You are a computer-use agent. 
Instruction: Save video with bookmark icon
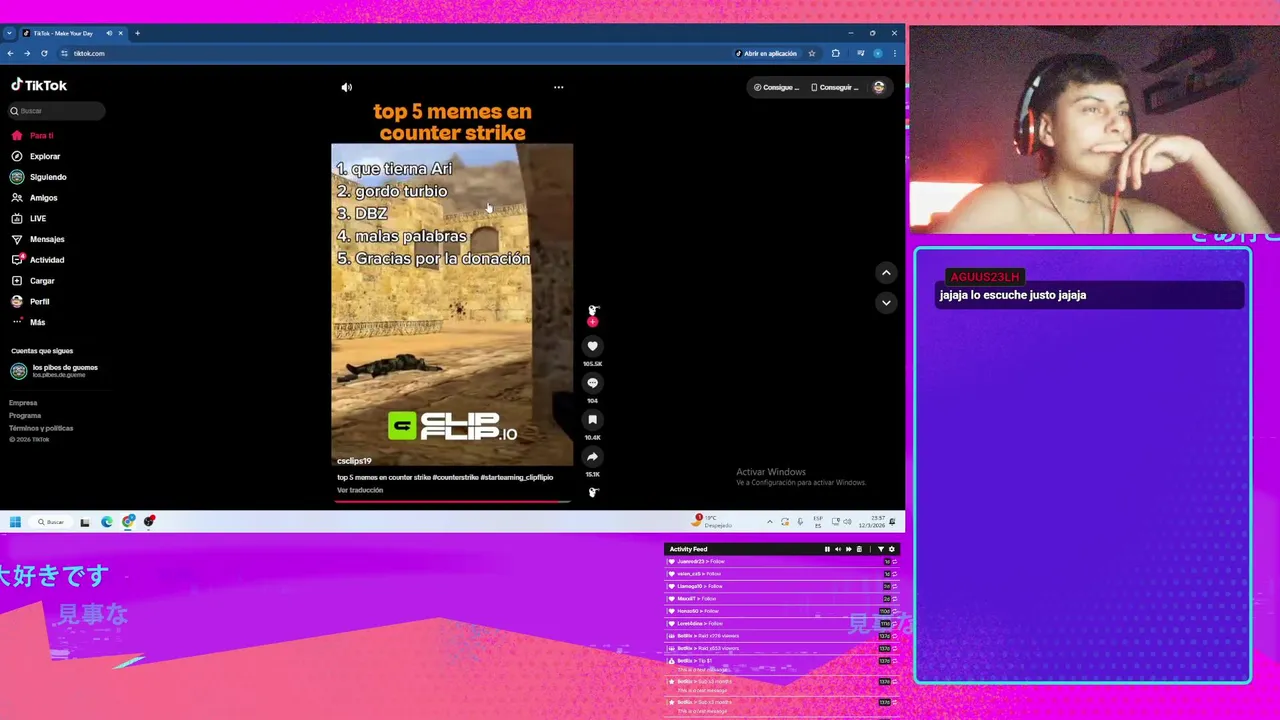(592, 420)
